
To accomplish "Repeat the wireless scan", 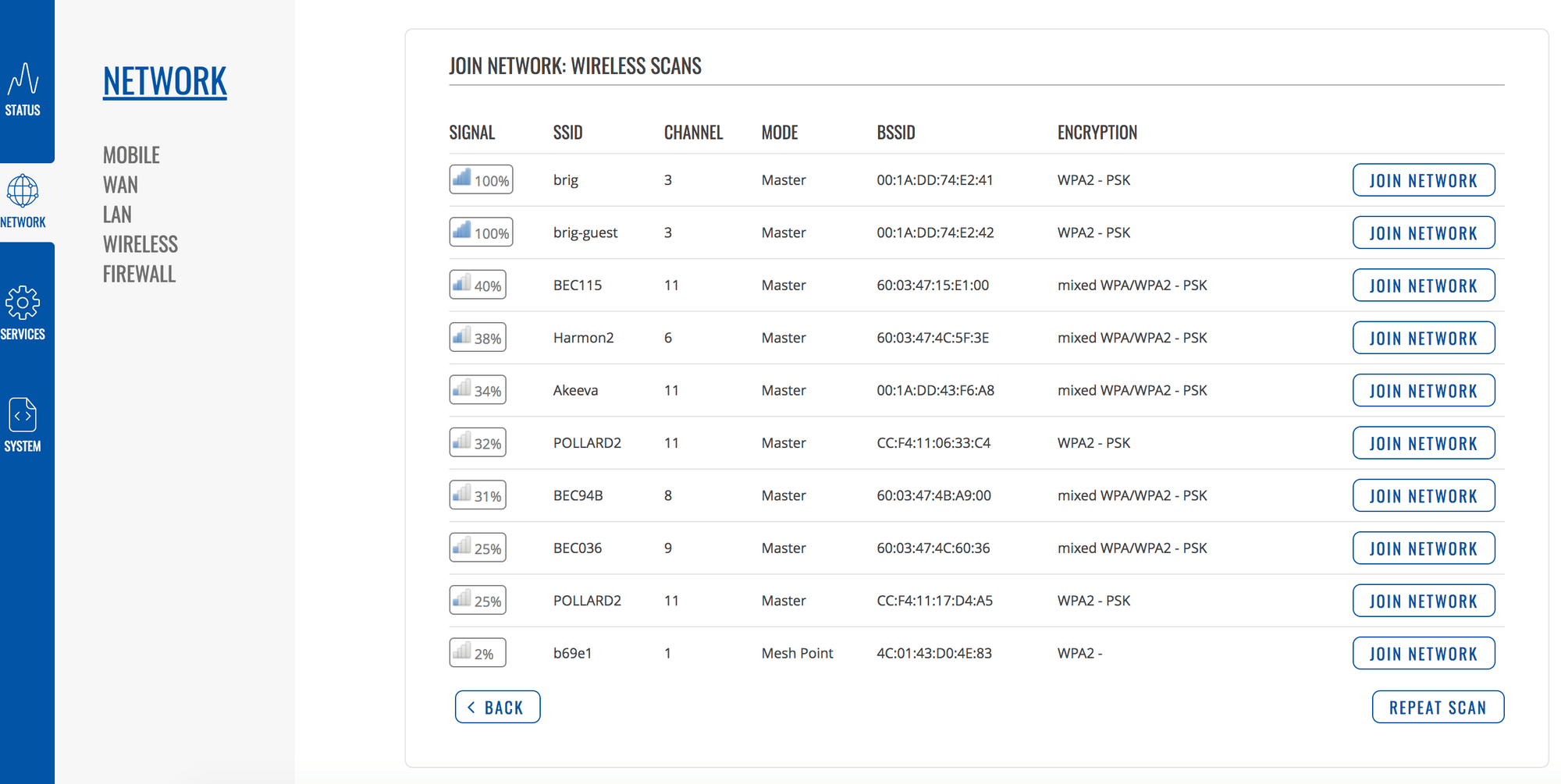I will tap(1438, 707).
